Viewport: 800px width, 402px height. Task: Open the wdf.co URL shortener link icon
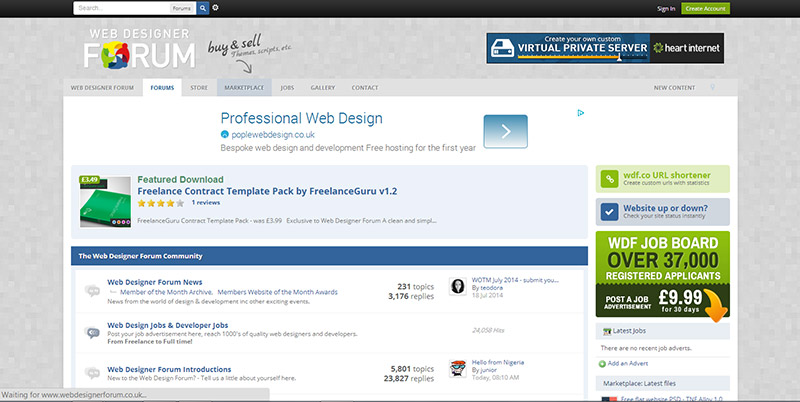click(x=609, y=179)
